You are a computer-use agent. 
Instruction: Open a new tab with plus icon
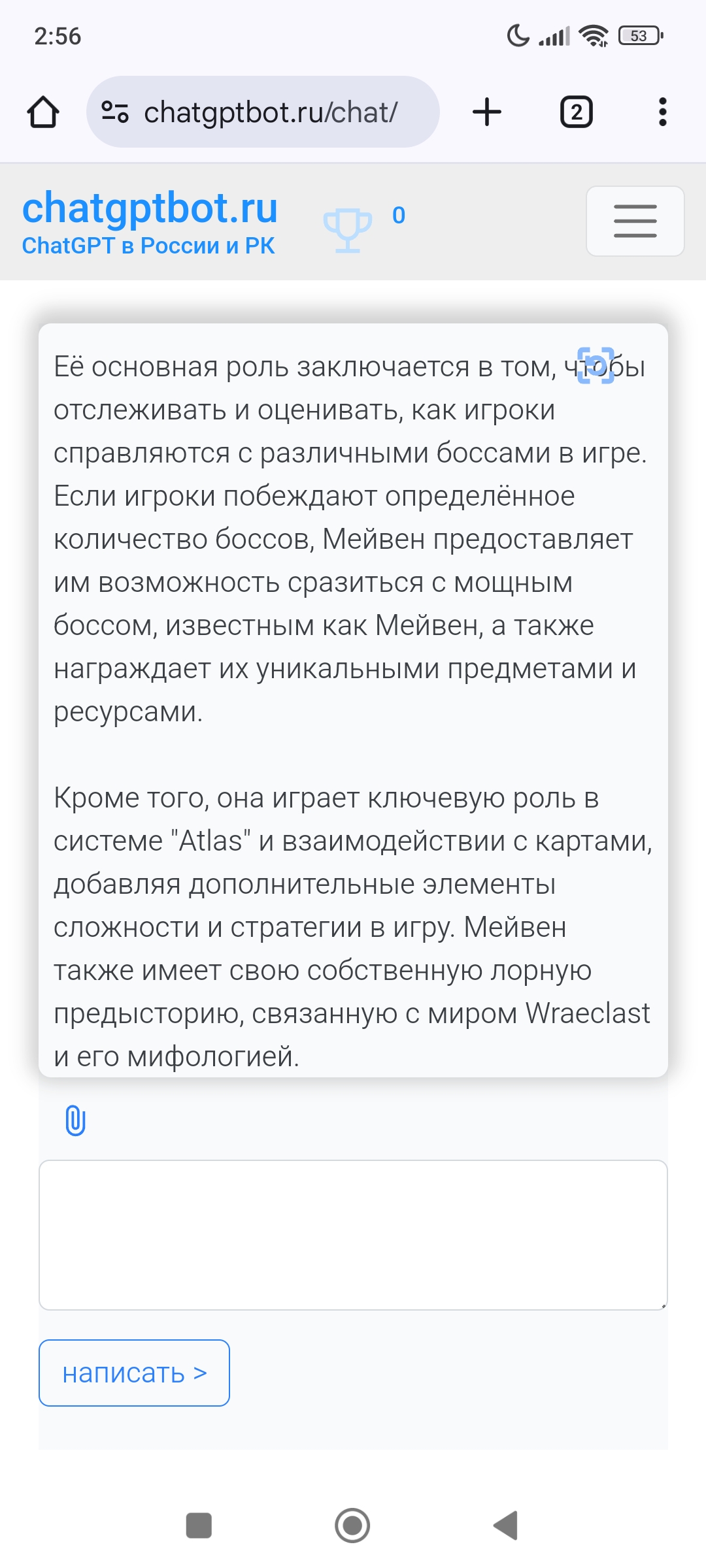coord(487,112)
